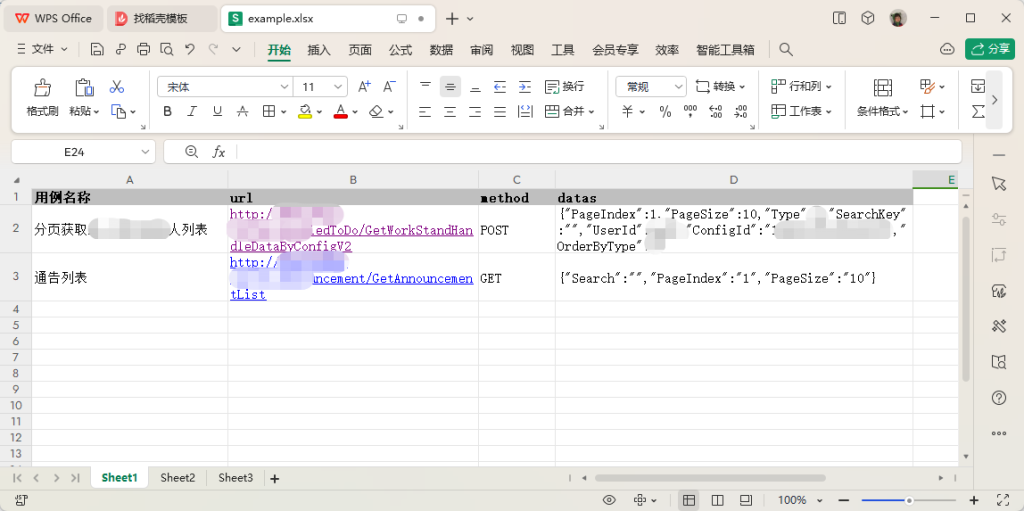The image size is (1024, 511).
Task: Toggle Strikethrough formatting
Action: [x=242, y=112]
